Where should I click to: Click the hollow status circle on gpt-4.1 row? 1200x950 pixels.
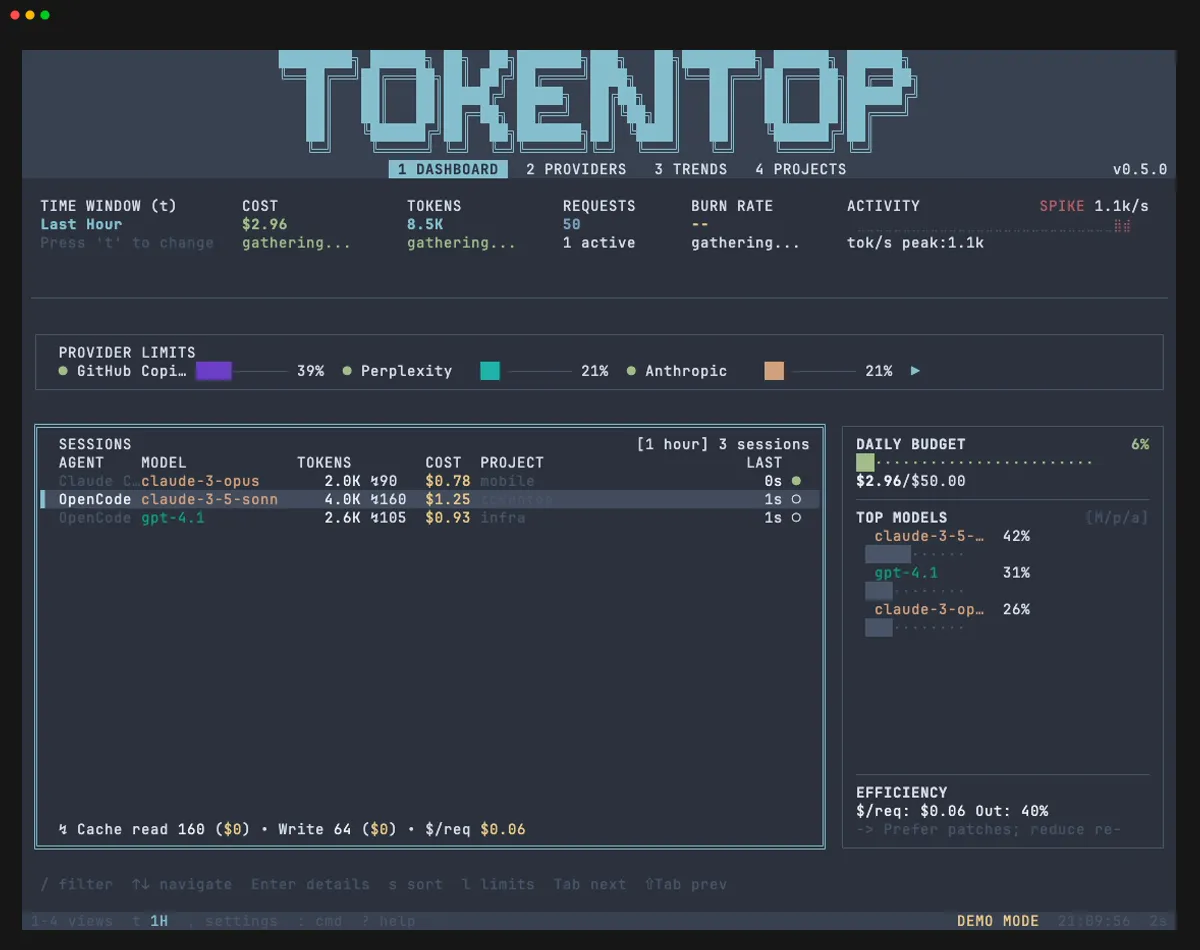[x=796, y=518]
